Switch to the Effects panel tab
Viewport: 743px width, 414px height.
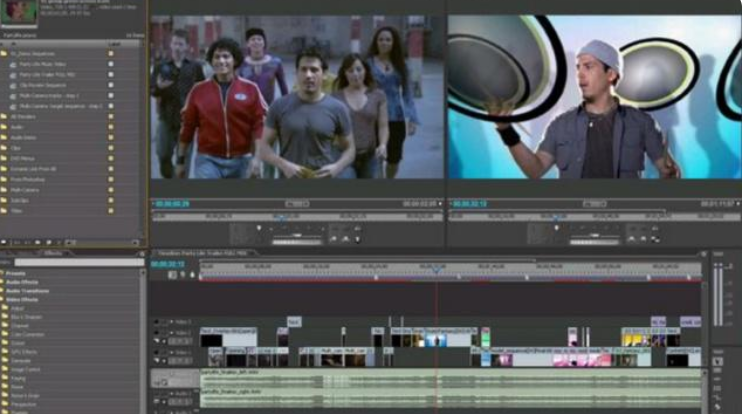pyautogui.click(x=50, y=253)
